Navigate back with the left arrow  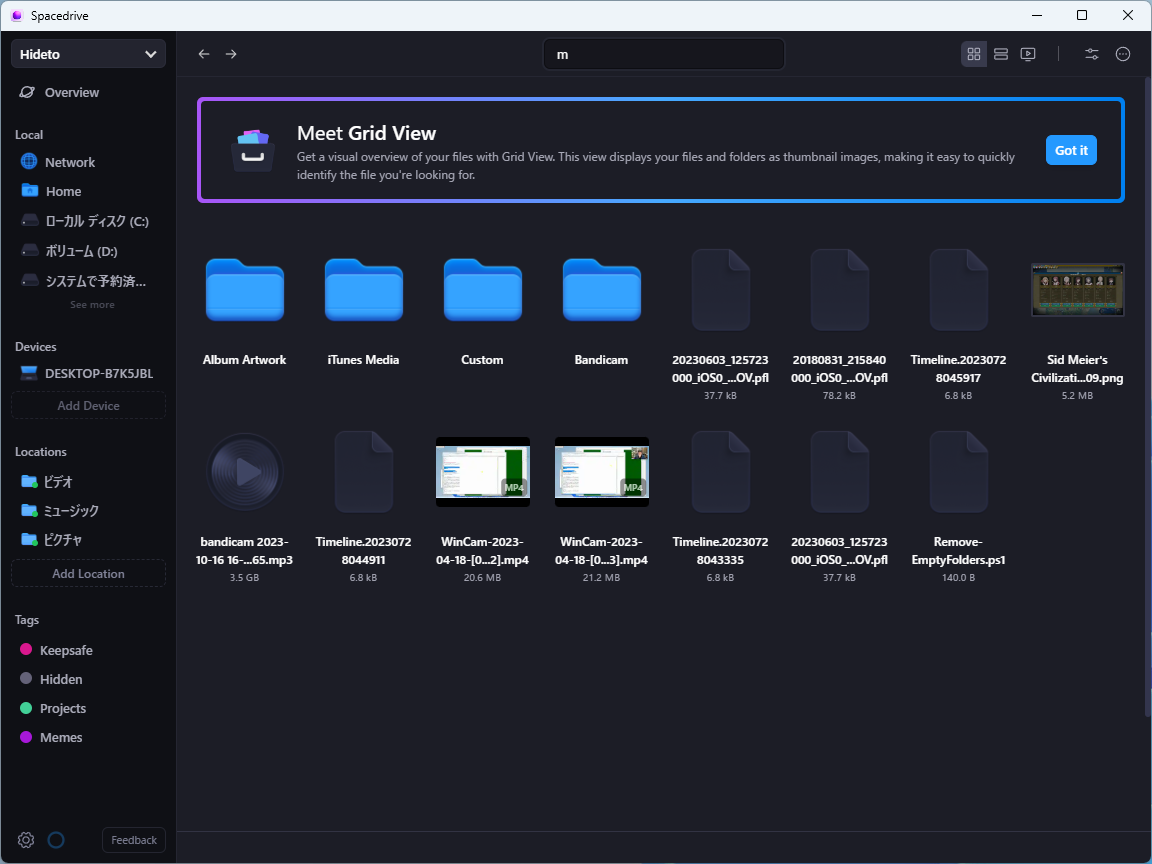[204, 53]
